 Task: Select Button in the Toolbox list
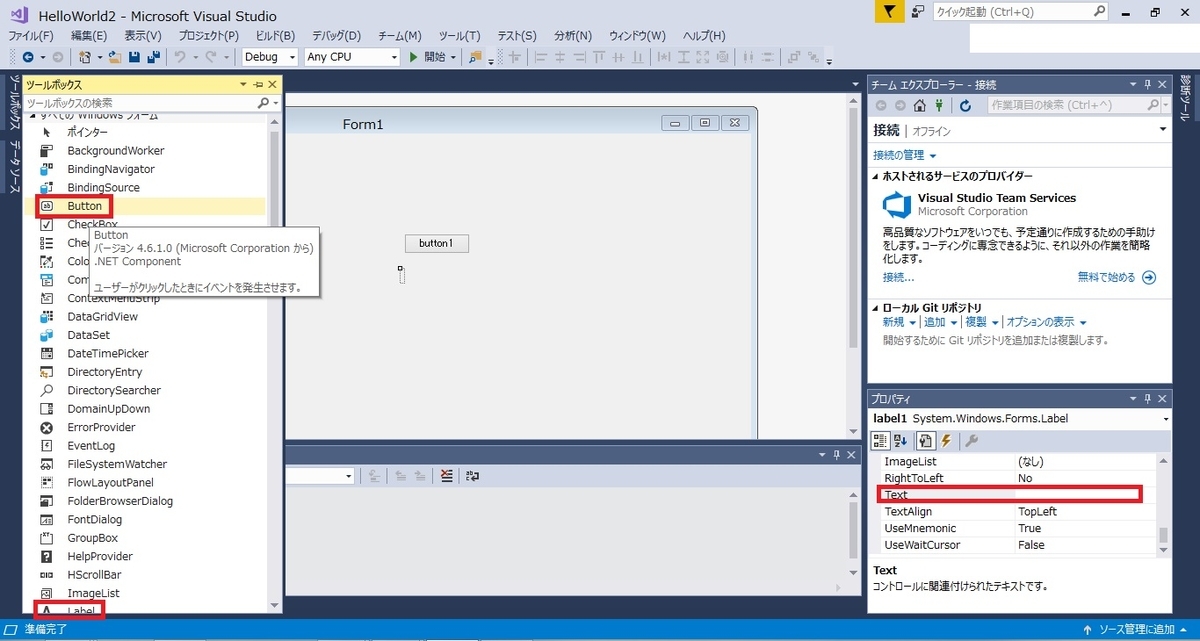[x=85, y=206]
